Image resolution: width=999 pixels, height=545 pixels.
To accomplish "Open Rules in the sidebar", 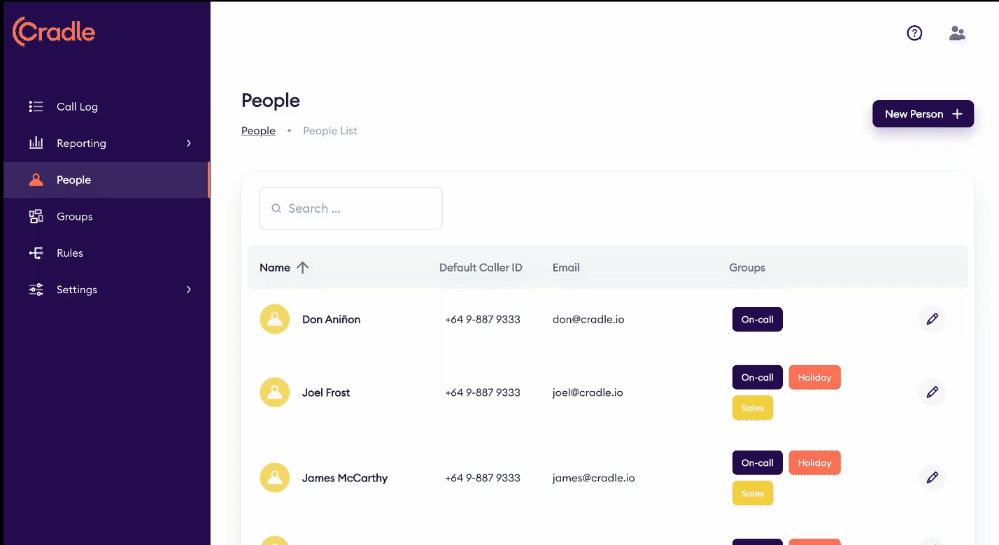I will pyautogui.click(x=69, y=253).
